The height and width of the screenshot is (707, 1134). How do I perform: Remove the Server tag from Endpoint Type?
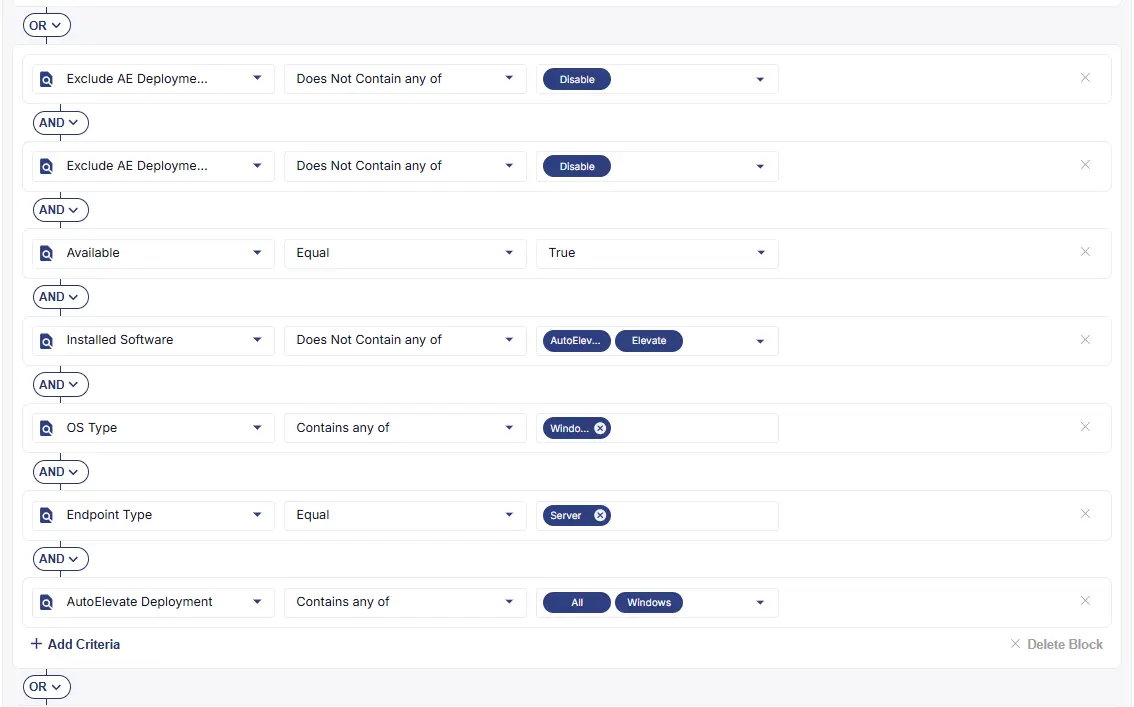point(600,515)
